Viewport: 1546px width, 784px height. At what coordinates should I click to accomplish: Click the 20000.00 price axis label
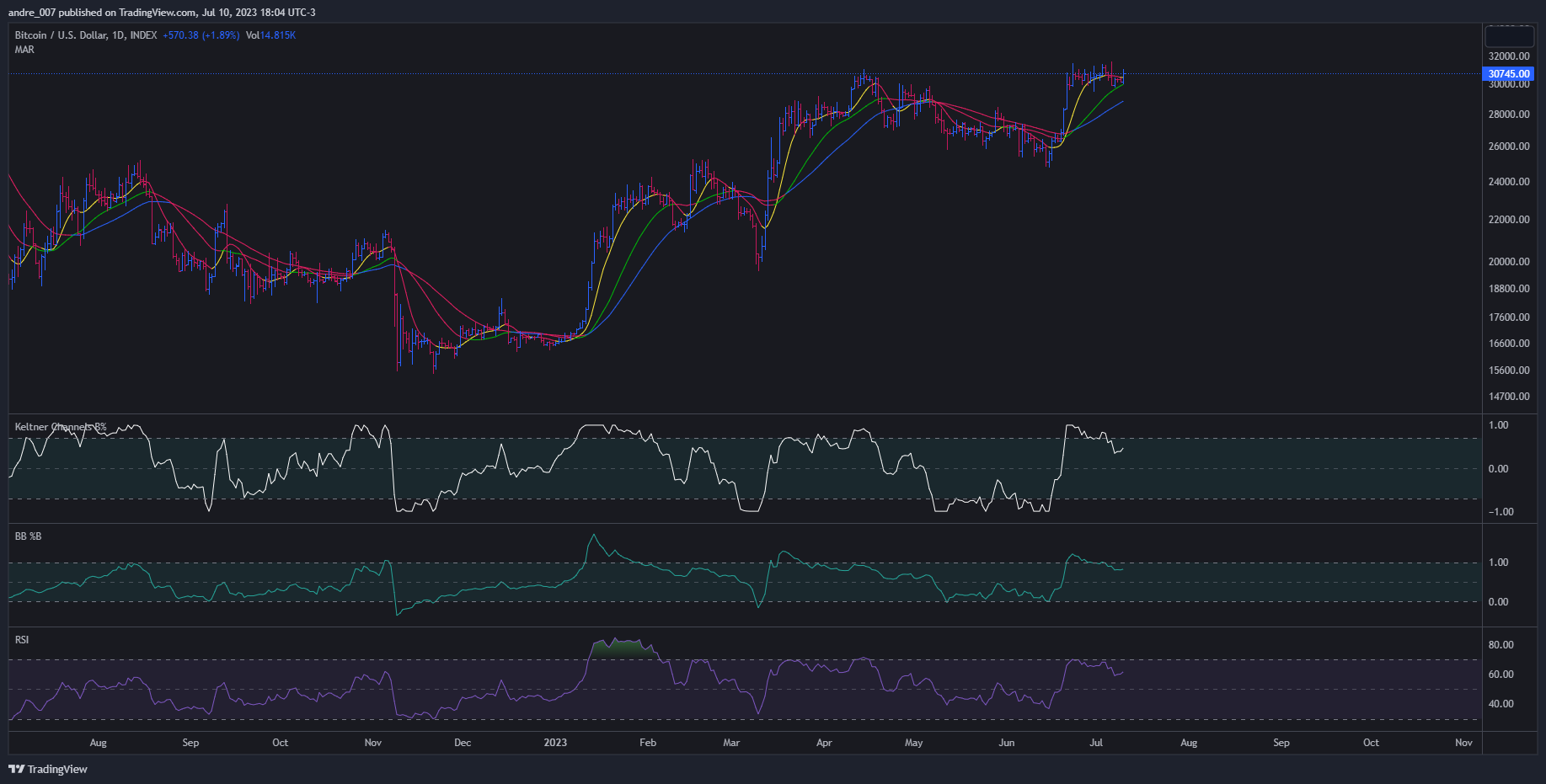(1509, 262)
